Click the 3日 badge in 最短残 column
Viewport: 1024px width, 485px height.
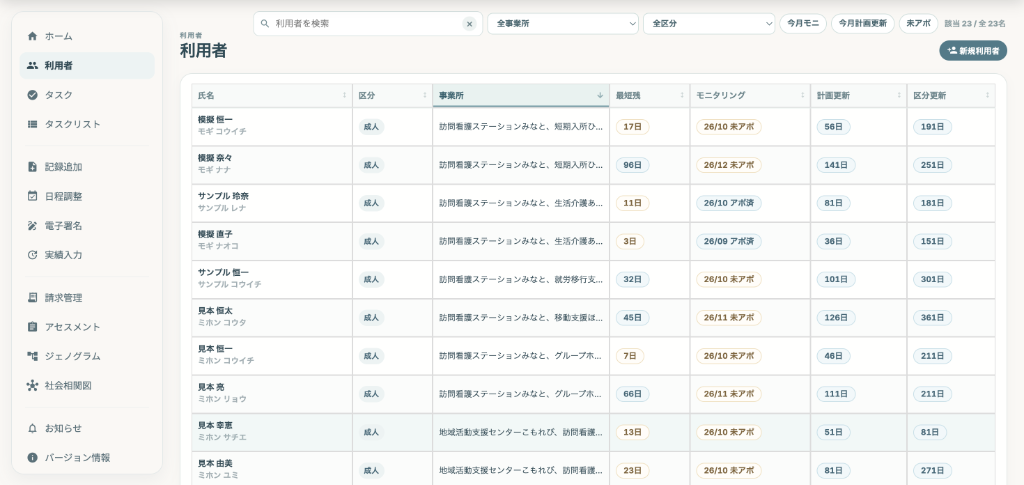tap(630, 242)
